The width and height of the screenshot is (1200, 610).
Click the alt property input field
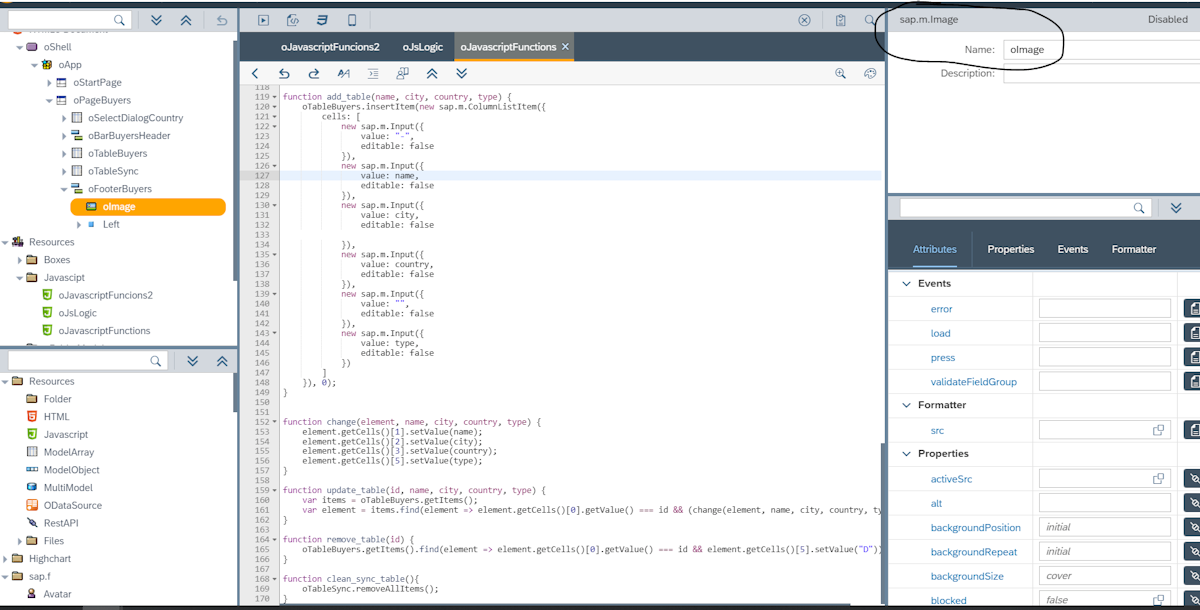[x=1104, y=503]
